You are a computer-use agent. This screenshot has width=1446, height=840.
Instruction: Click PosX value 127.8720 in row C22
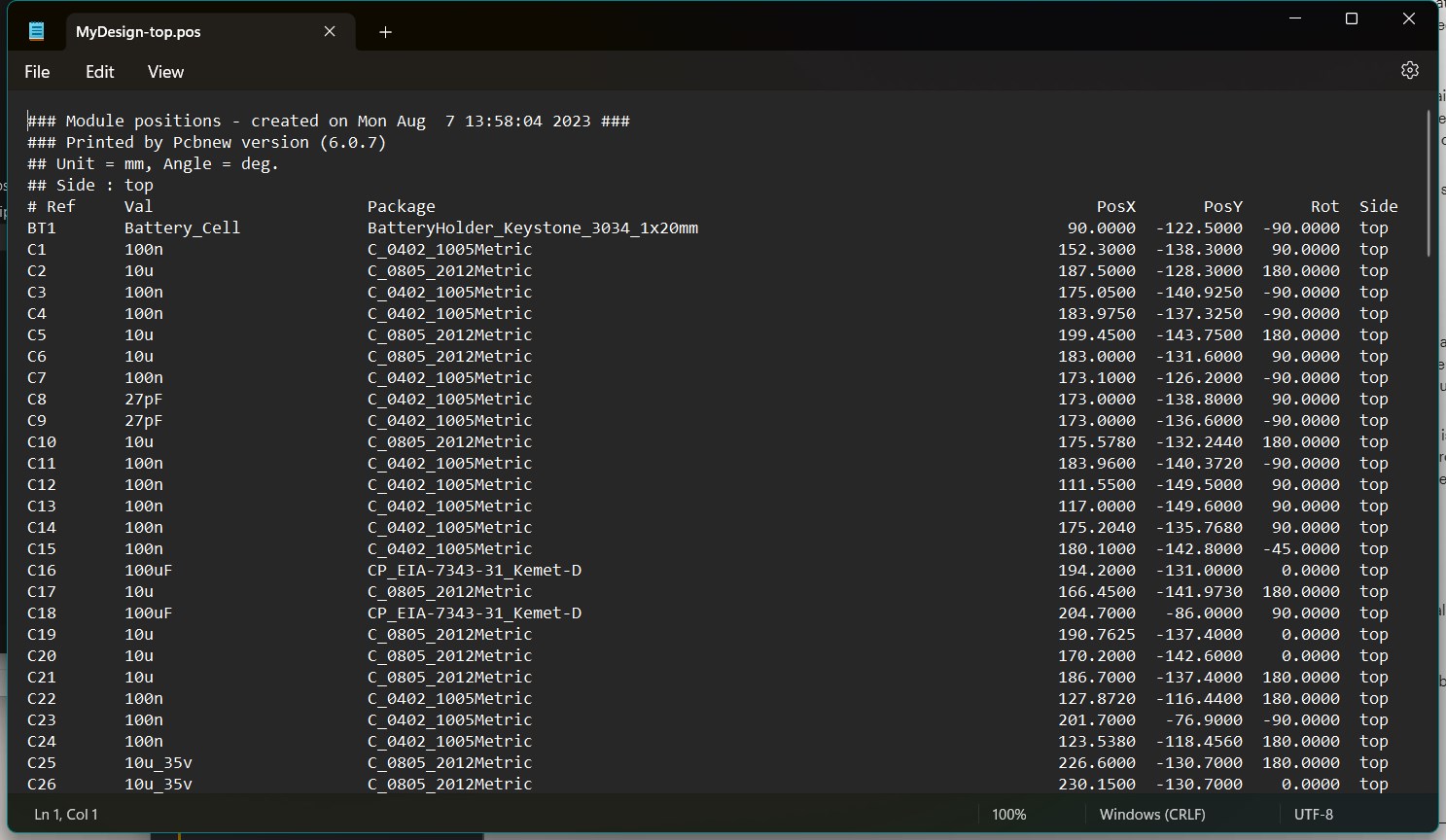coord(1097,698)
